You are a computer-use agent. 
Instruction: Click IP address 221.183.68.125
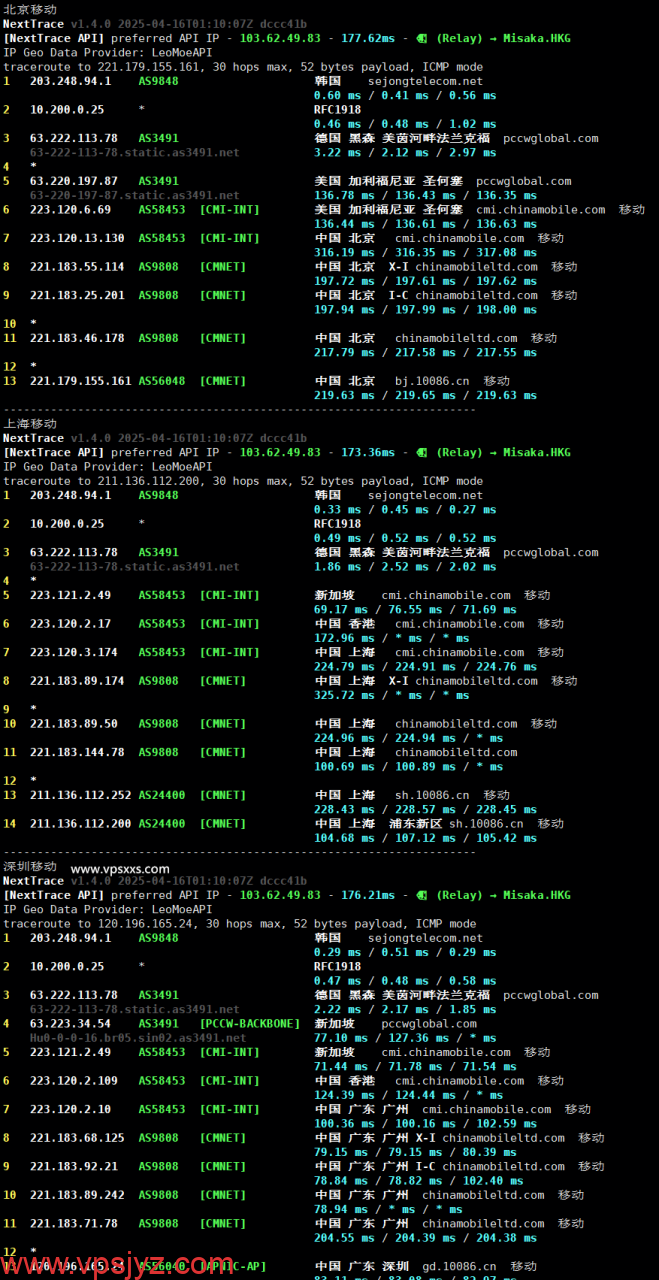pos(77,1137)
